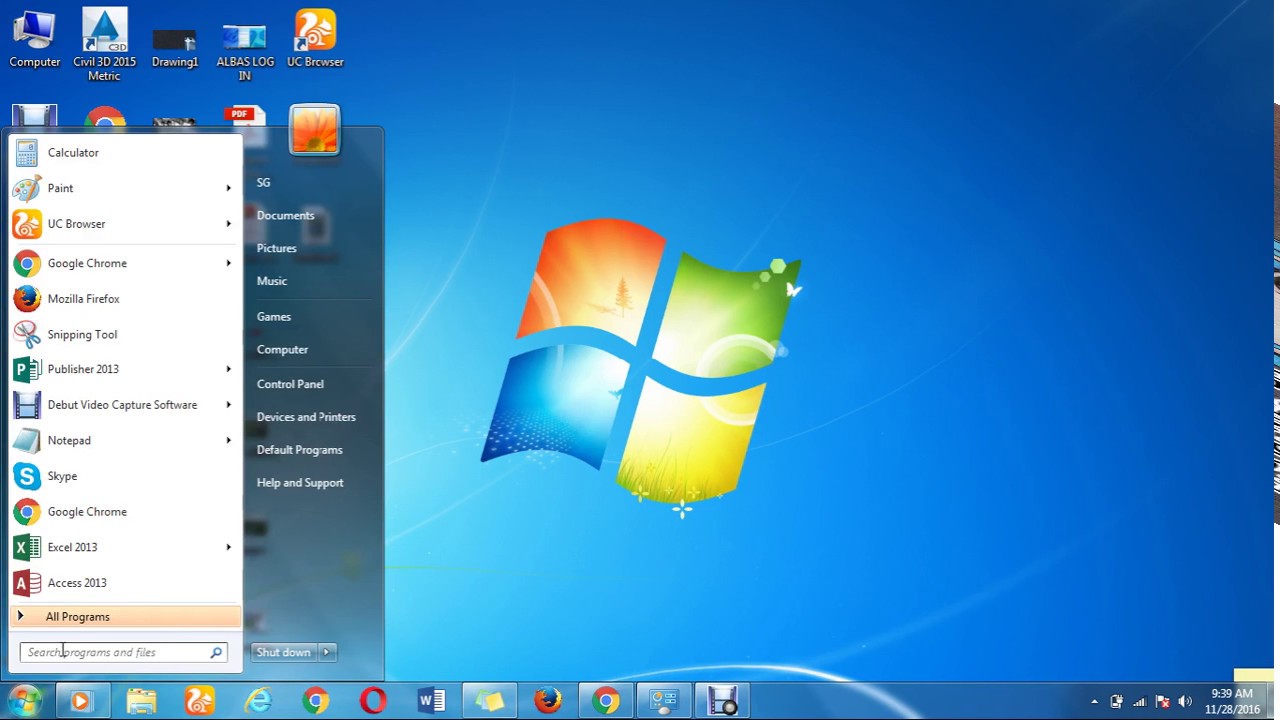Open the Shut down options arrow

pos(326,652)
